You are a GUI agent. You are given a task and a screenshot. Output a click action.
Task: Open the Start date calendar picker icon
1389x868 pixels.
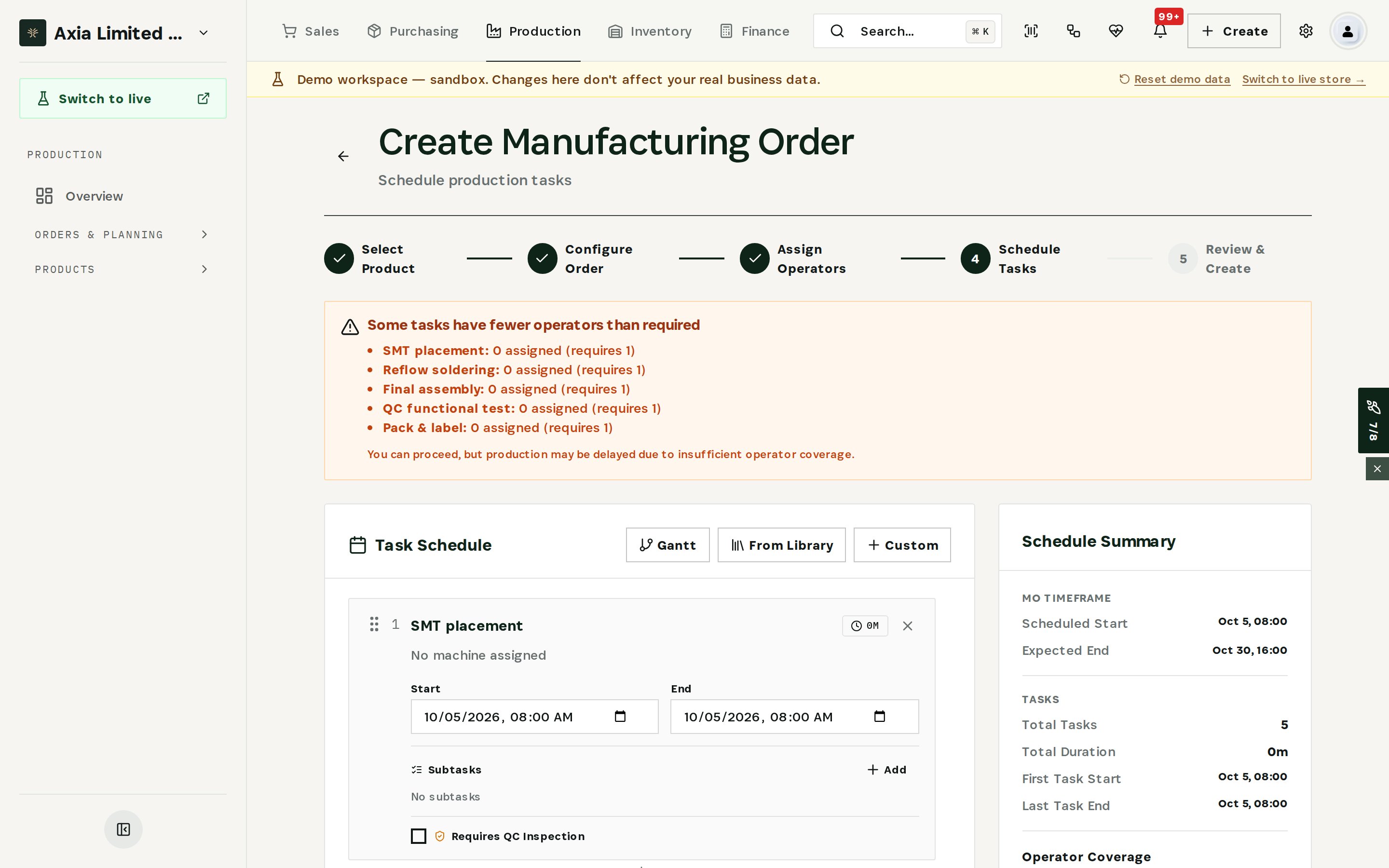point(620,716)
